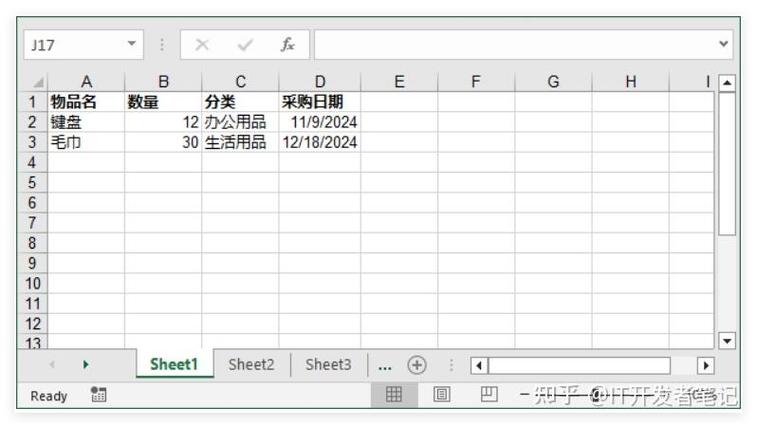Select column A header

[x=86, y=82]
